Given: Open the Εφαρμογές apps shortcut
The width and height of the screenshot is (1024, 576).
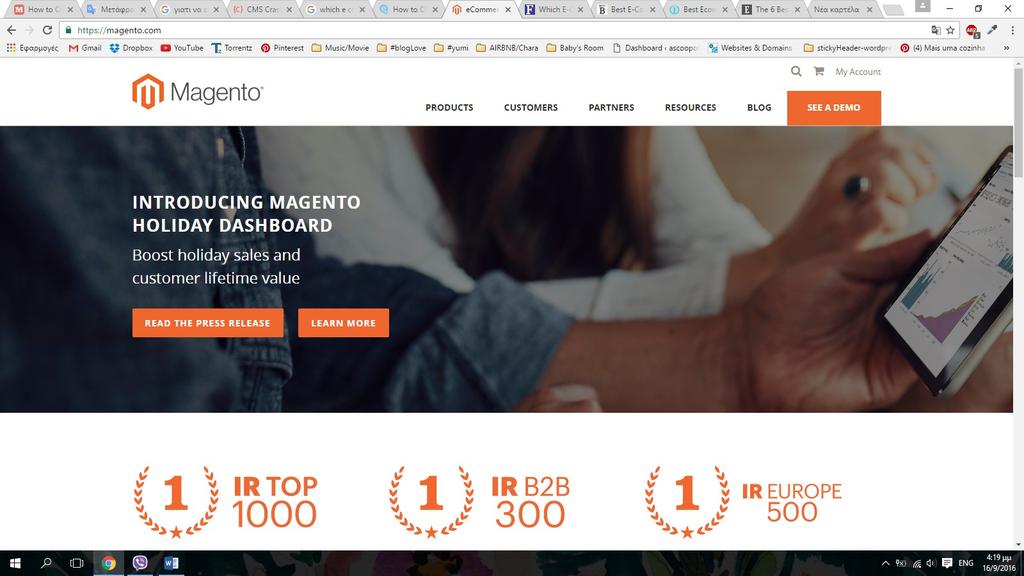Looking at the screenshot, I should click(32, 48).
